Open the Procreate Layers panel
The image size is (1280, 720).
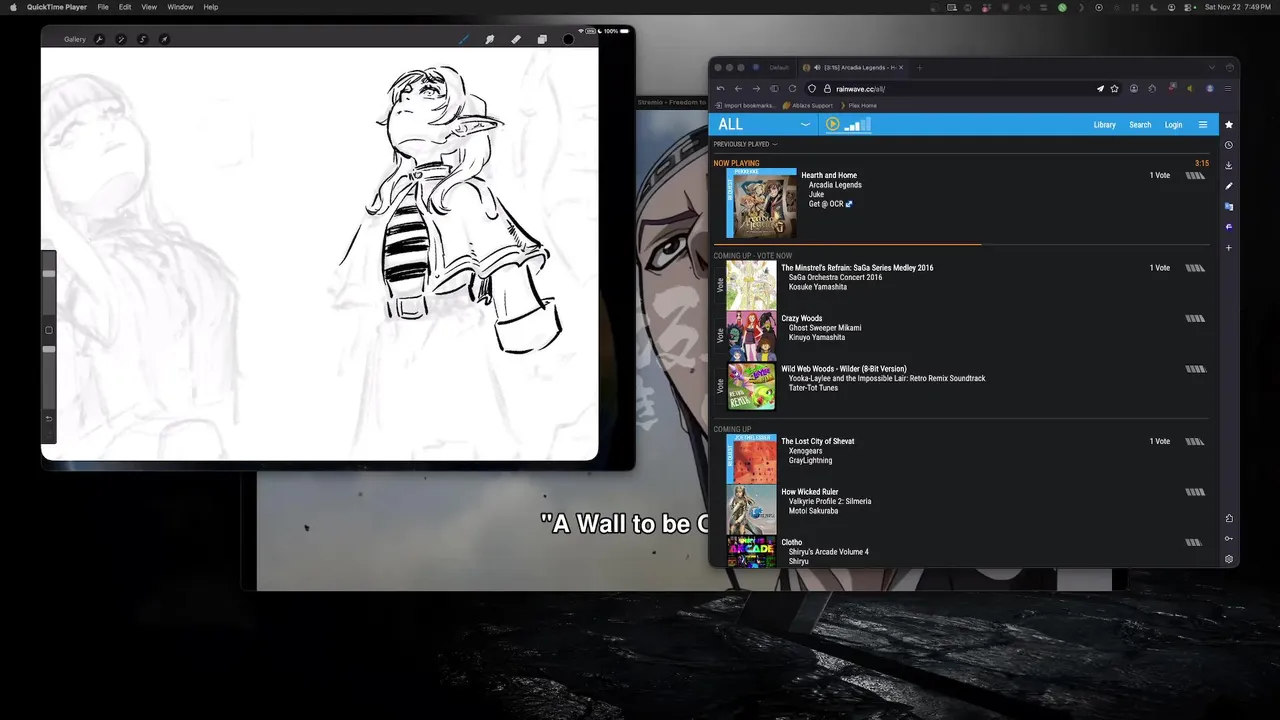[542, 39]
